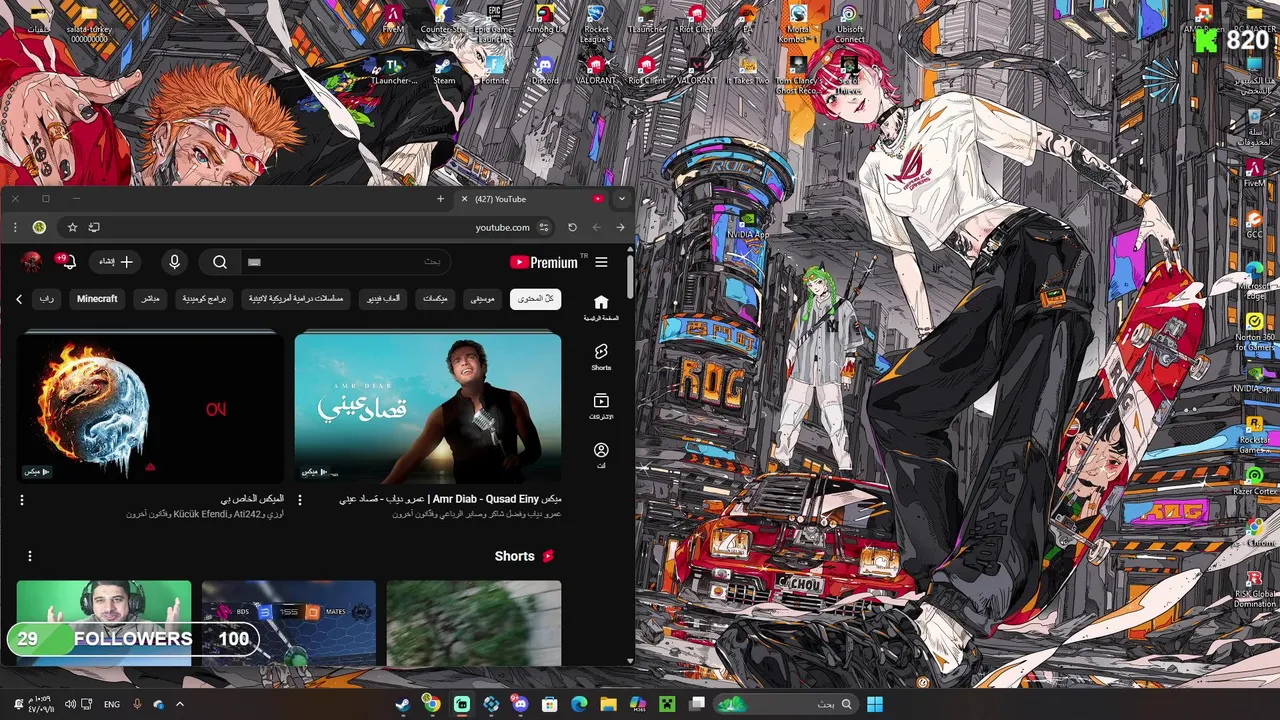Click the 'الميكس الخاص بي' video title

click(x=252, y=499)
